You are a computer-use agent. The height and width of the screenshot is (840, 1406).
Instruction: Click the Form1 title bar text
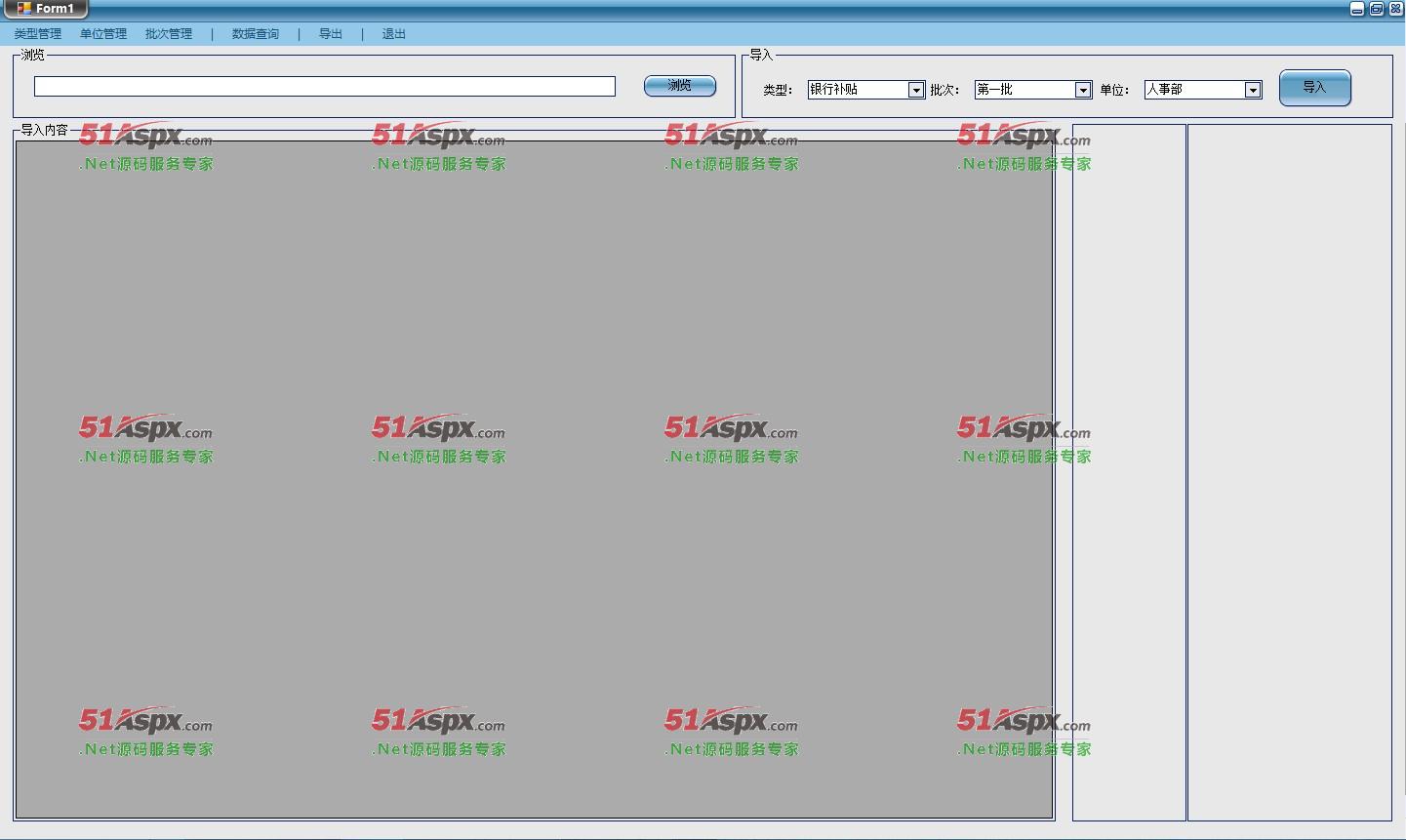[55, 9]
